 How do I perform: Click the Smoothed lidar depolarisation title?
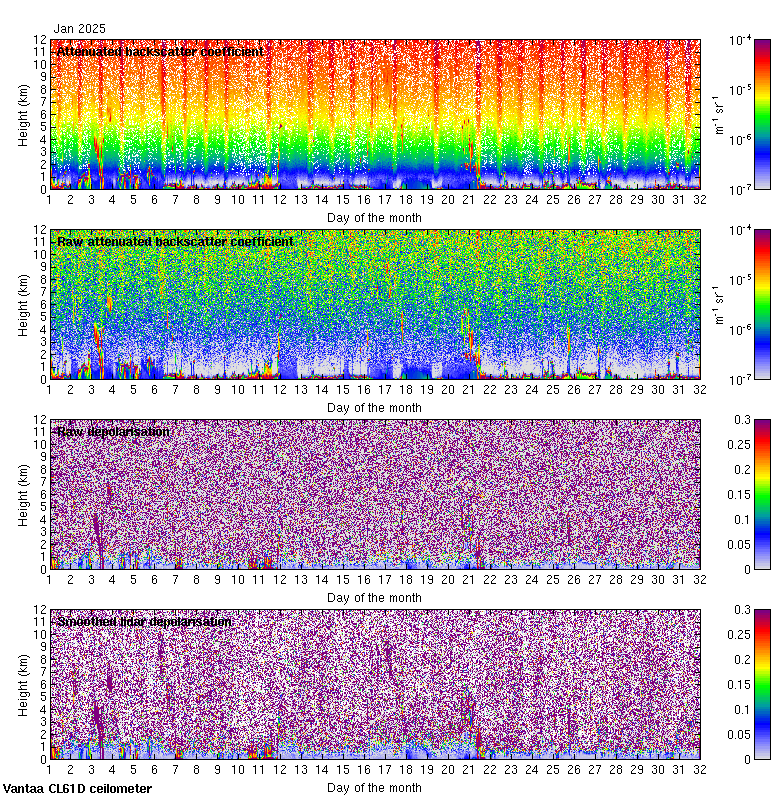(x=144, y=621)
